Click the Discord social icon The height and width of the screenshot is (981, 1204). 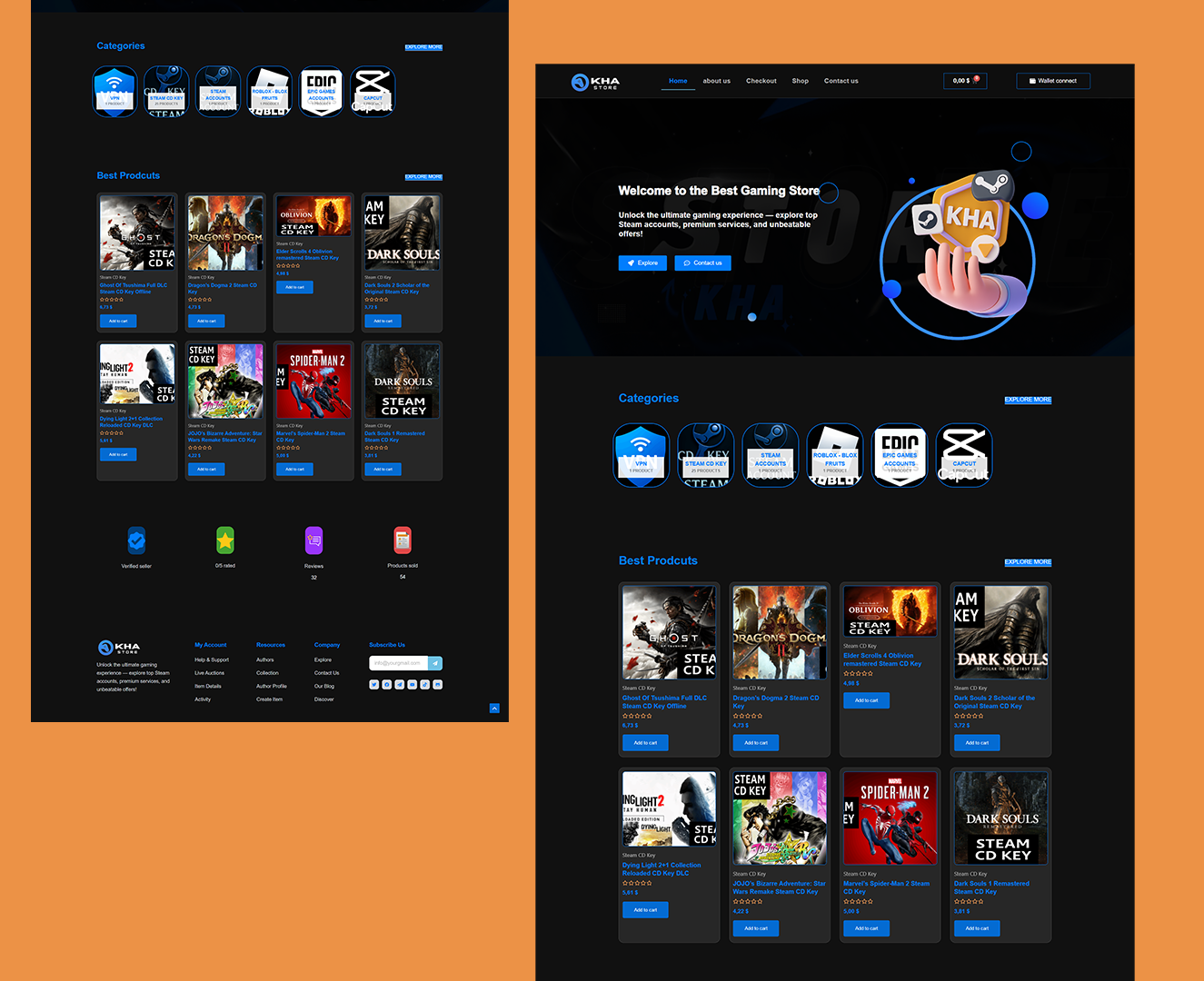[437, 685]
